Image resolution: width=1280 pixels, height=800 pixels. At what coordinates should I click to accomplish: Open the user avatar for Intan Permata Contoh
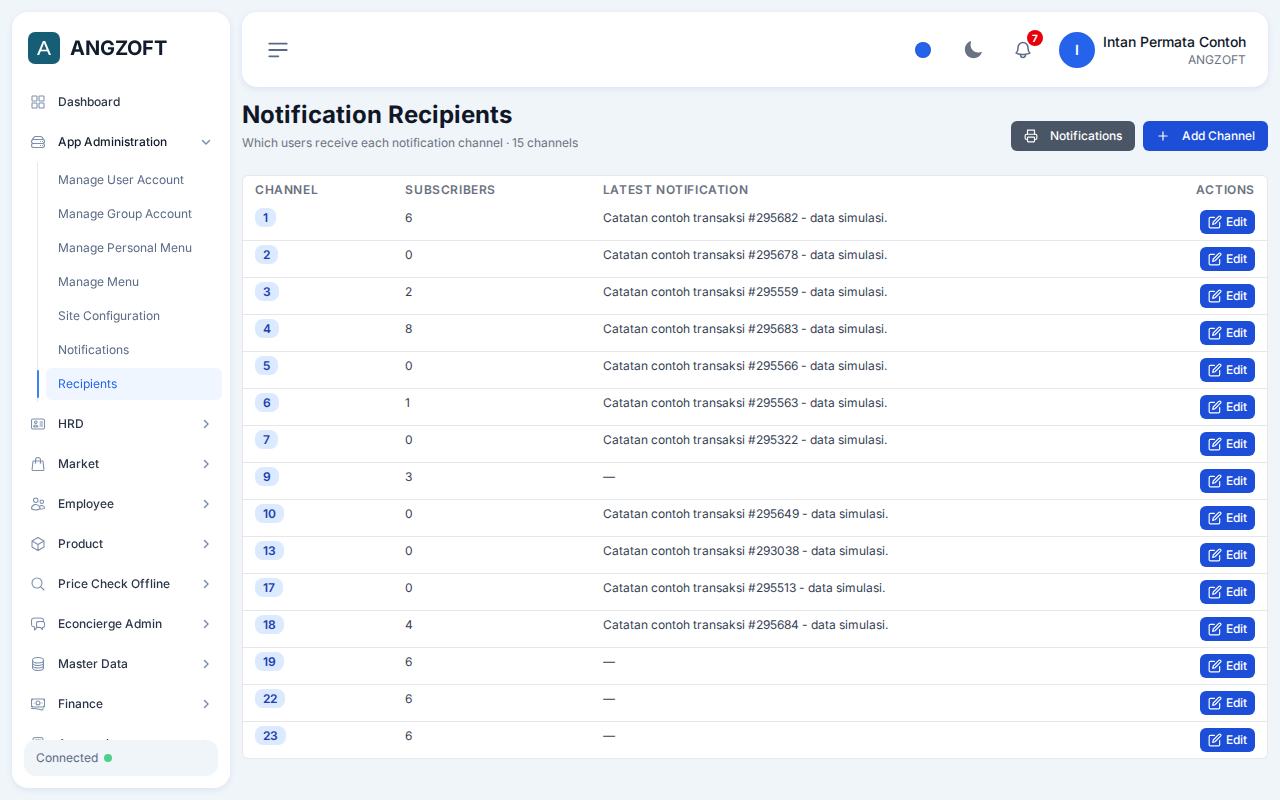click(x=1077, y=50)
